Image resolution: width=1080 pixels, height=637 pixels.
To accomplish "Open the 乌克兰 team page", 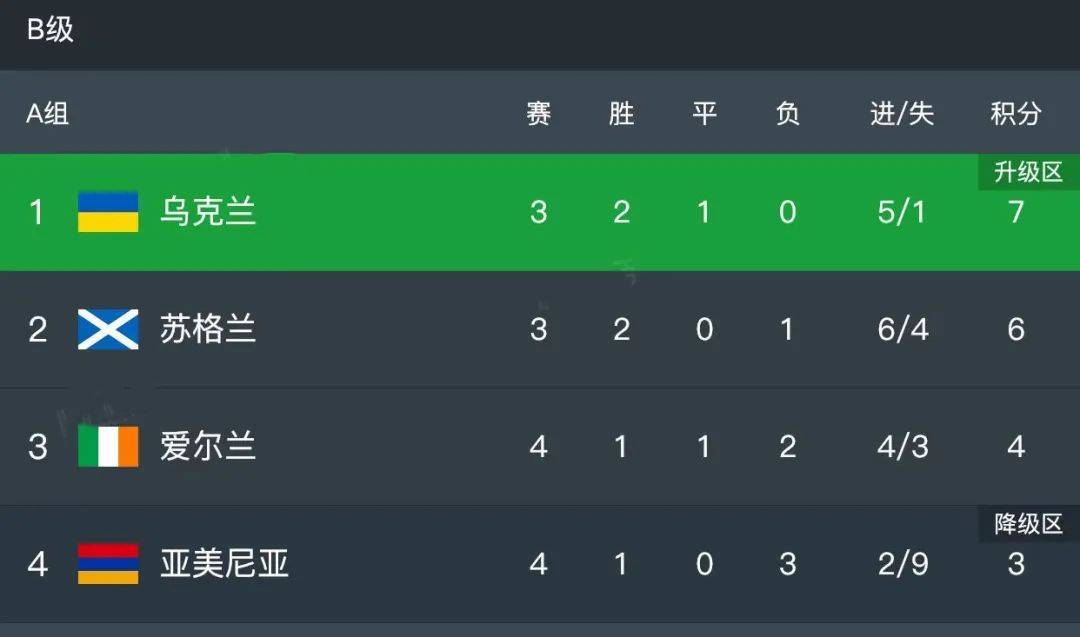I will tap(208, 212).
